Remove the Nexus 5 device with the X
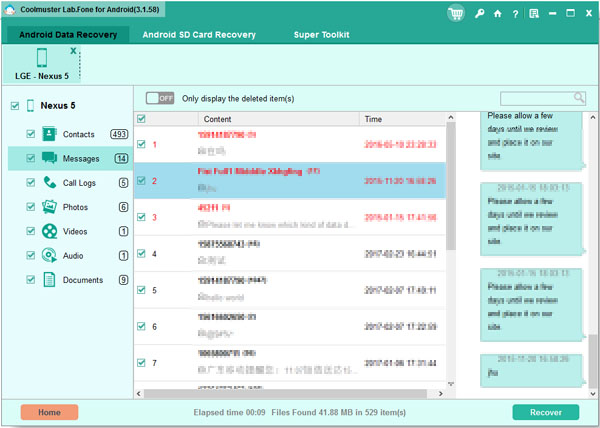This screenshot has width=600, height=428. [73, 50]
